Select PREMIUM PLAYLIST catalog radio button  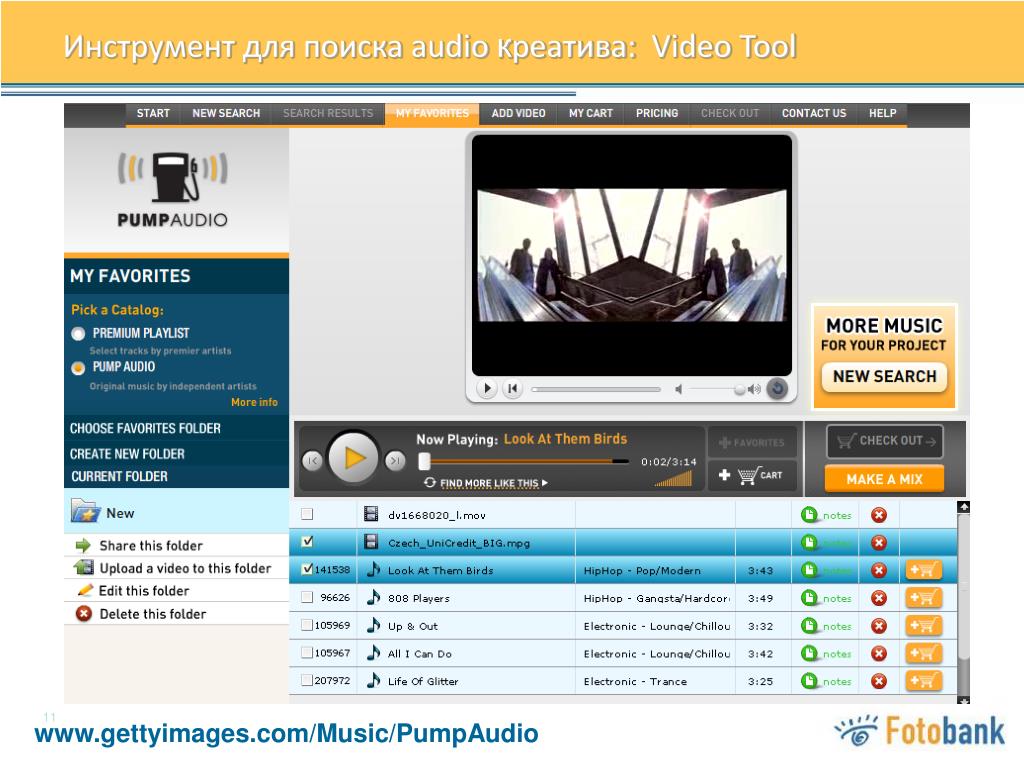78,334
